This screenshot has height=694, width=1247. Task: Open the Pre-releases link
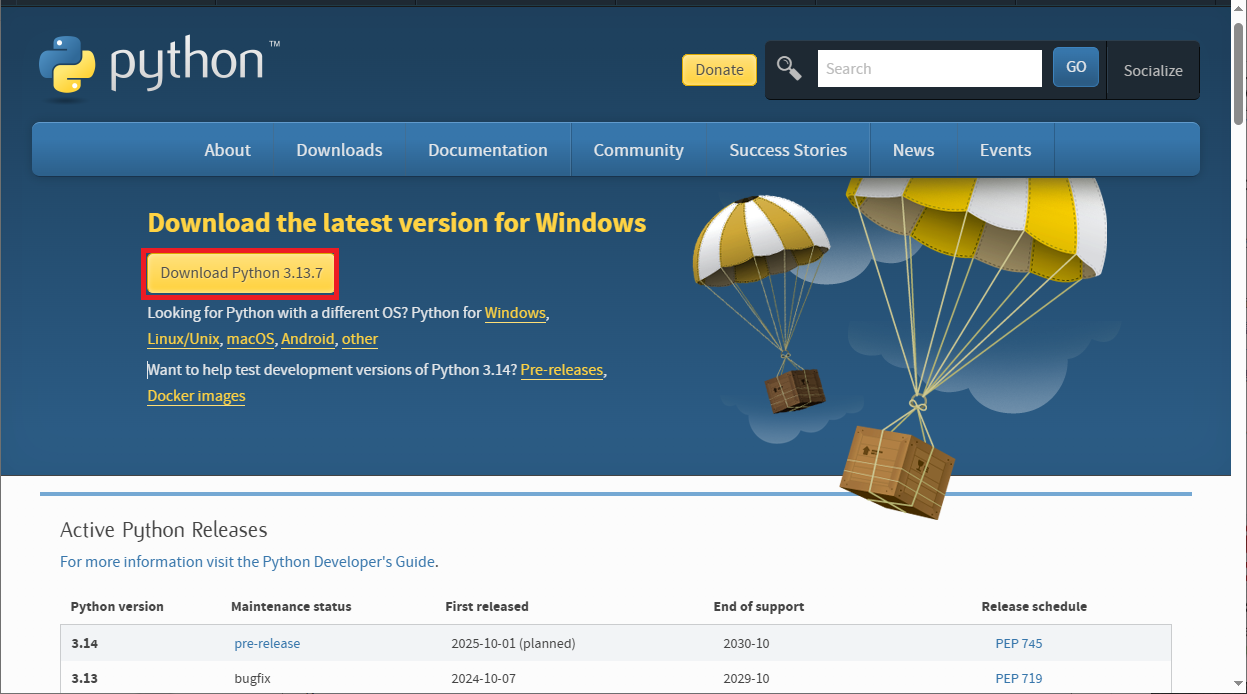pos(562,370)
